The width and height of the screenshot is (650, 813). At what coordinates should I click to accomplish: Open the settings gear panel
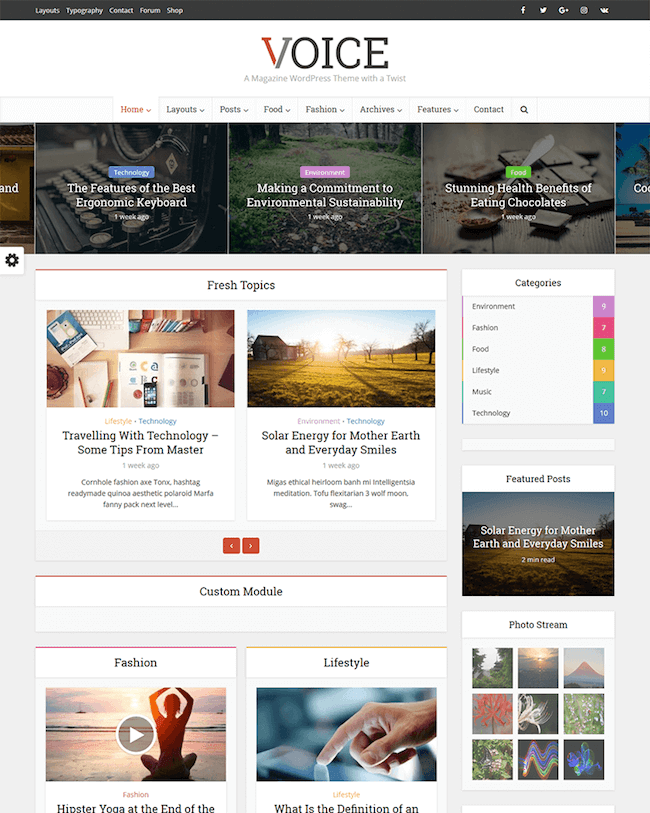(11, 260)
